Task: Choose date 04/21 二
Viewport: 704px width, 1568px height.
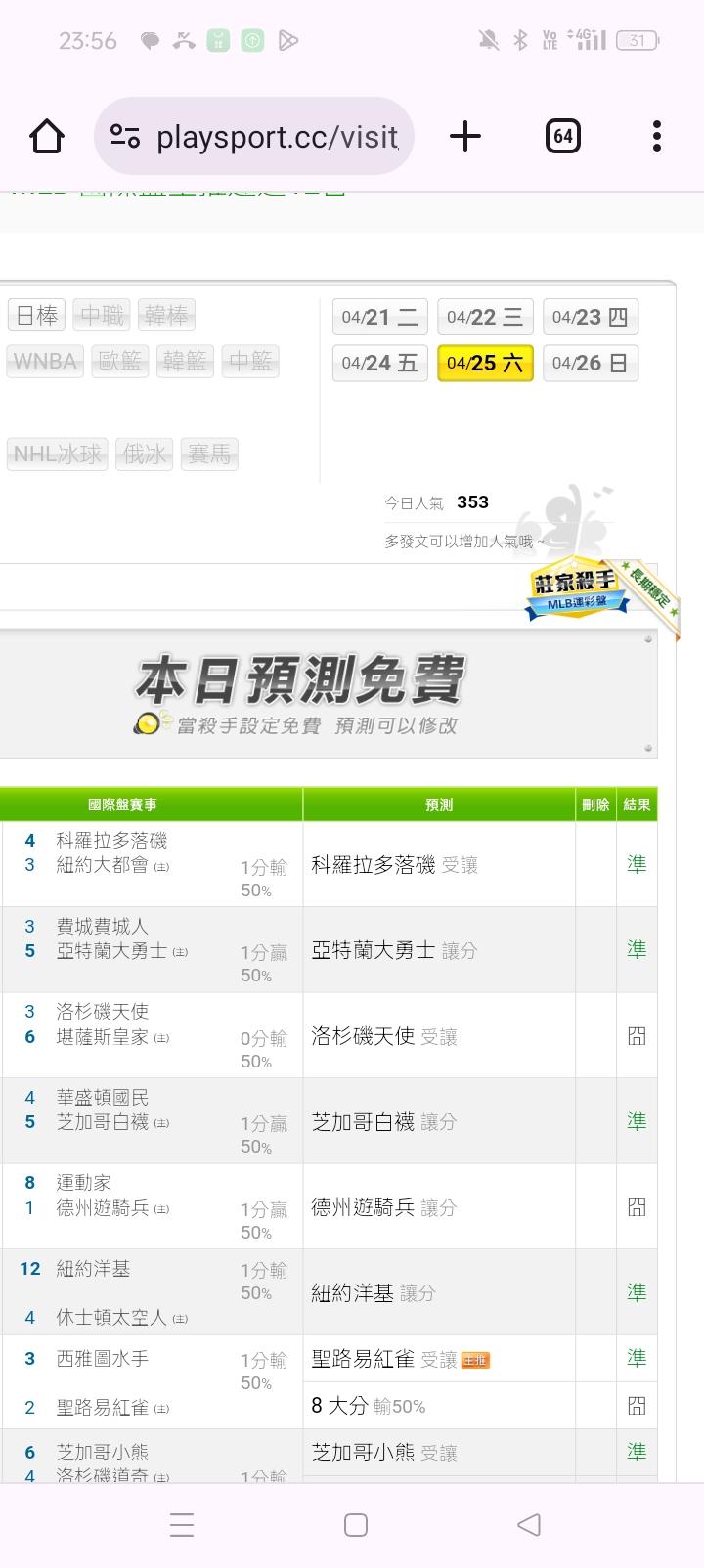Action: (x=380, y=317)
